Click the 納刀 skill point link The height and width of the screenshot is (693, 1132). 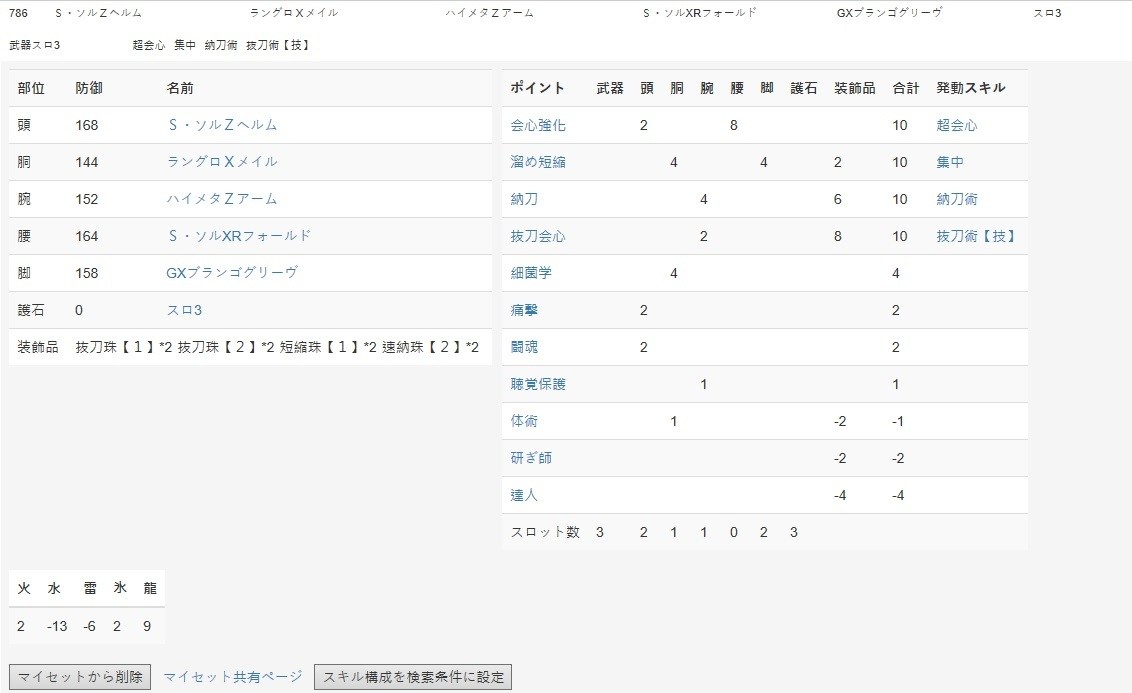[x=524, y=199]
